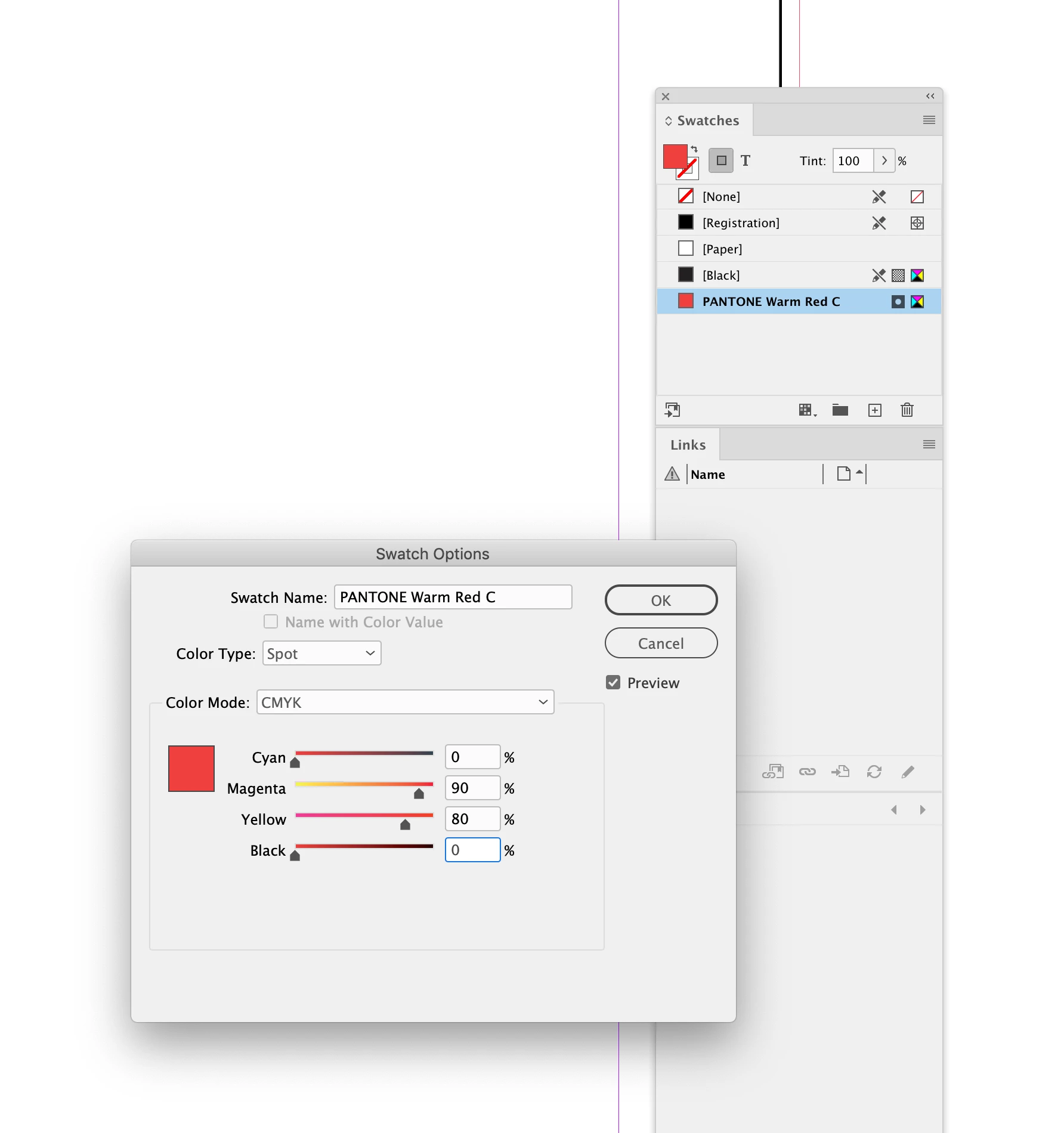The width and height of the screenshot is (1064, 1133).
Task: Open Swatch Views menu icon
Action: point(808,410)
